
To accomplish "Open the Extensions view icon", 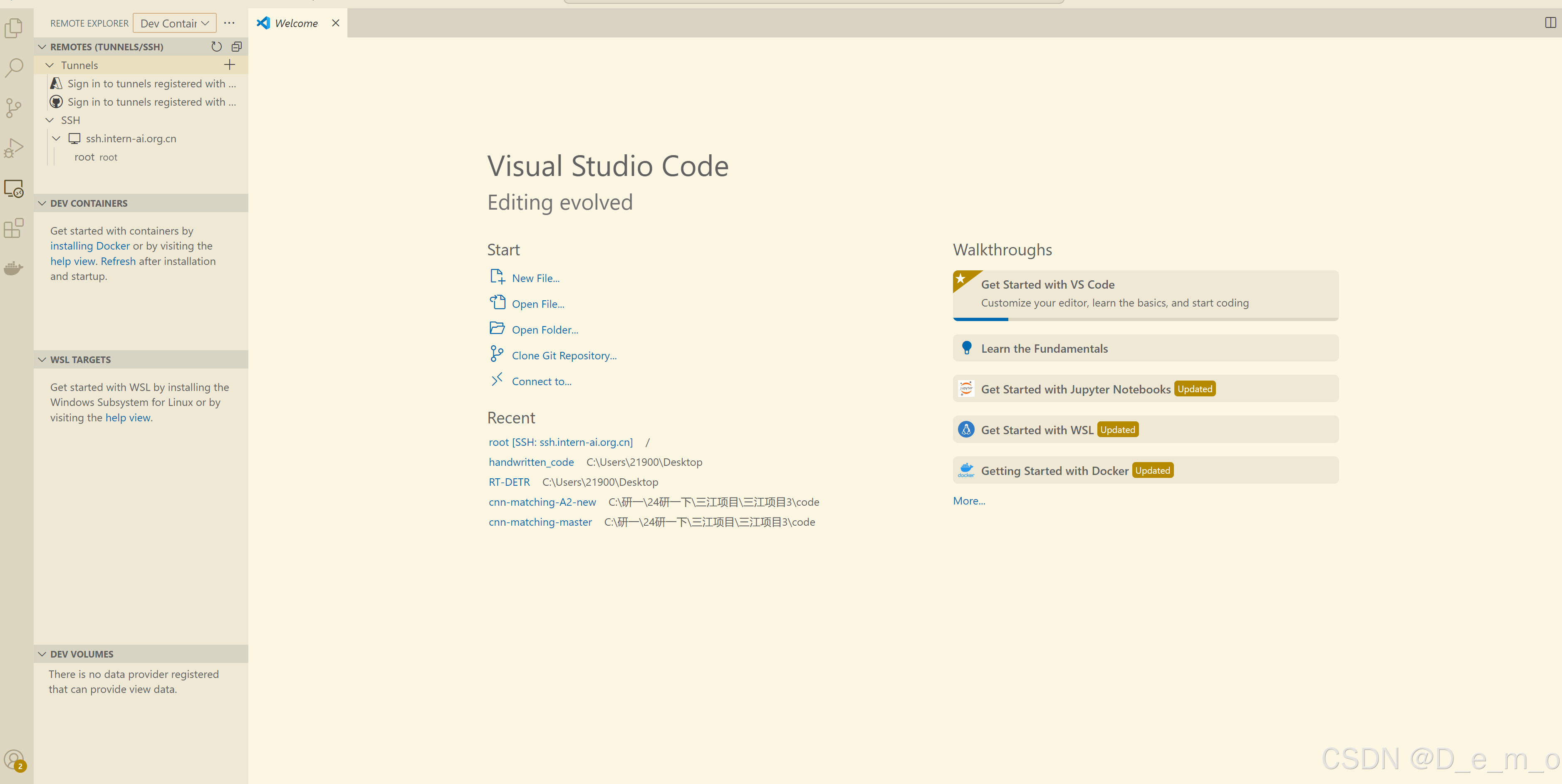I will (x=14, y=229).
